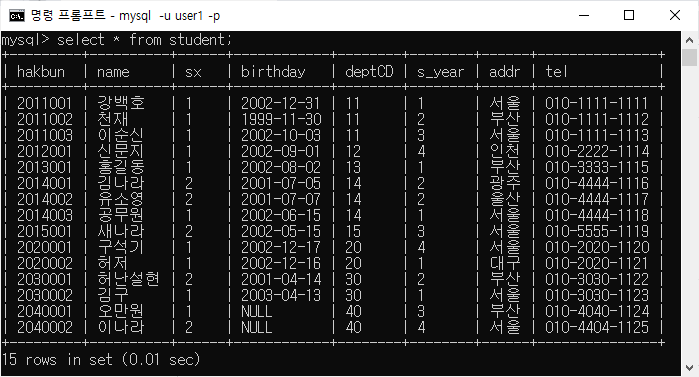Screen dimensions: 699x377
Task: Click phone number 010-5555-1119
Action: pyautogui.click(x=596, y=232)
